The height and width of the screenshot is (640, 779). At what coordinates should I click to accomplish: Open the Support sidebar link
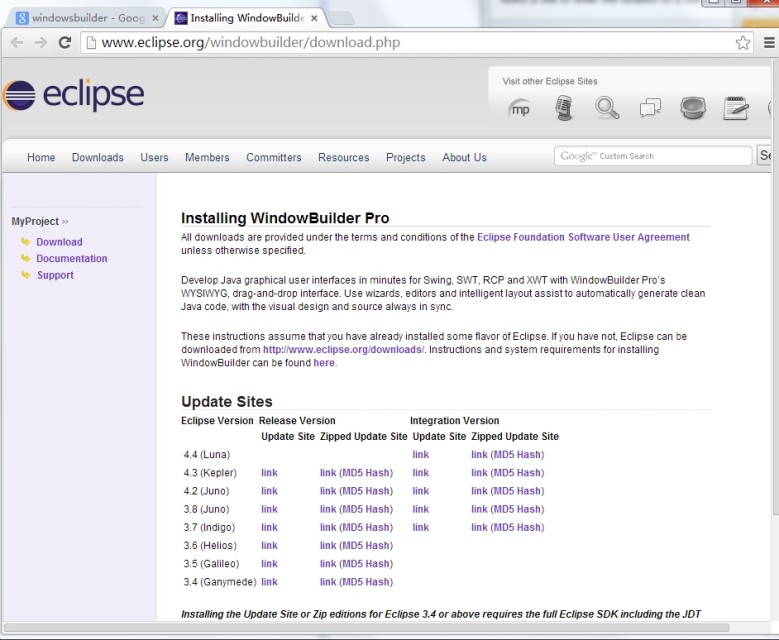click(55, 275)
